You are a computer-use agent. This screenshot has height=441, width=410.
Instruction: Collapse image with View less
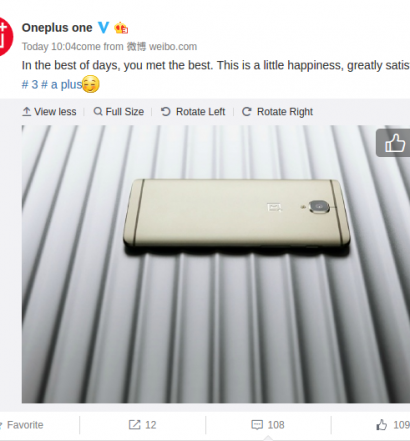click(49, 112)
